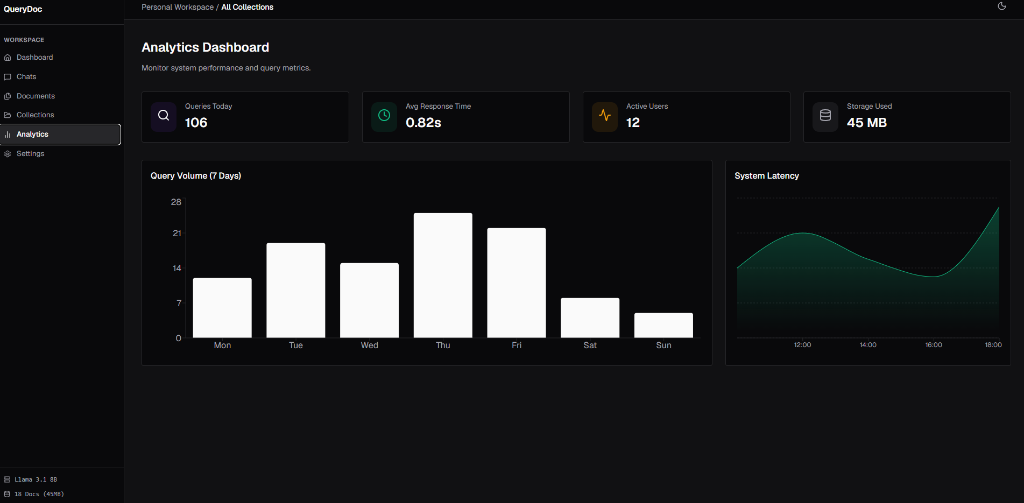The width and height of the screenshot is (1024, 503).
Task: Click All Collections breadcrumb
Action: (x=248, y=7)
